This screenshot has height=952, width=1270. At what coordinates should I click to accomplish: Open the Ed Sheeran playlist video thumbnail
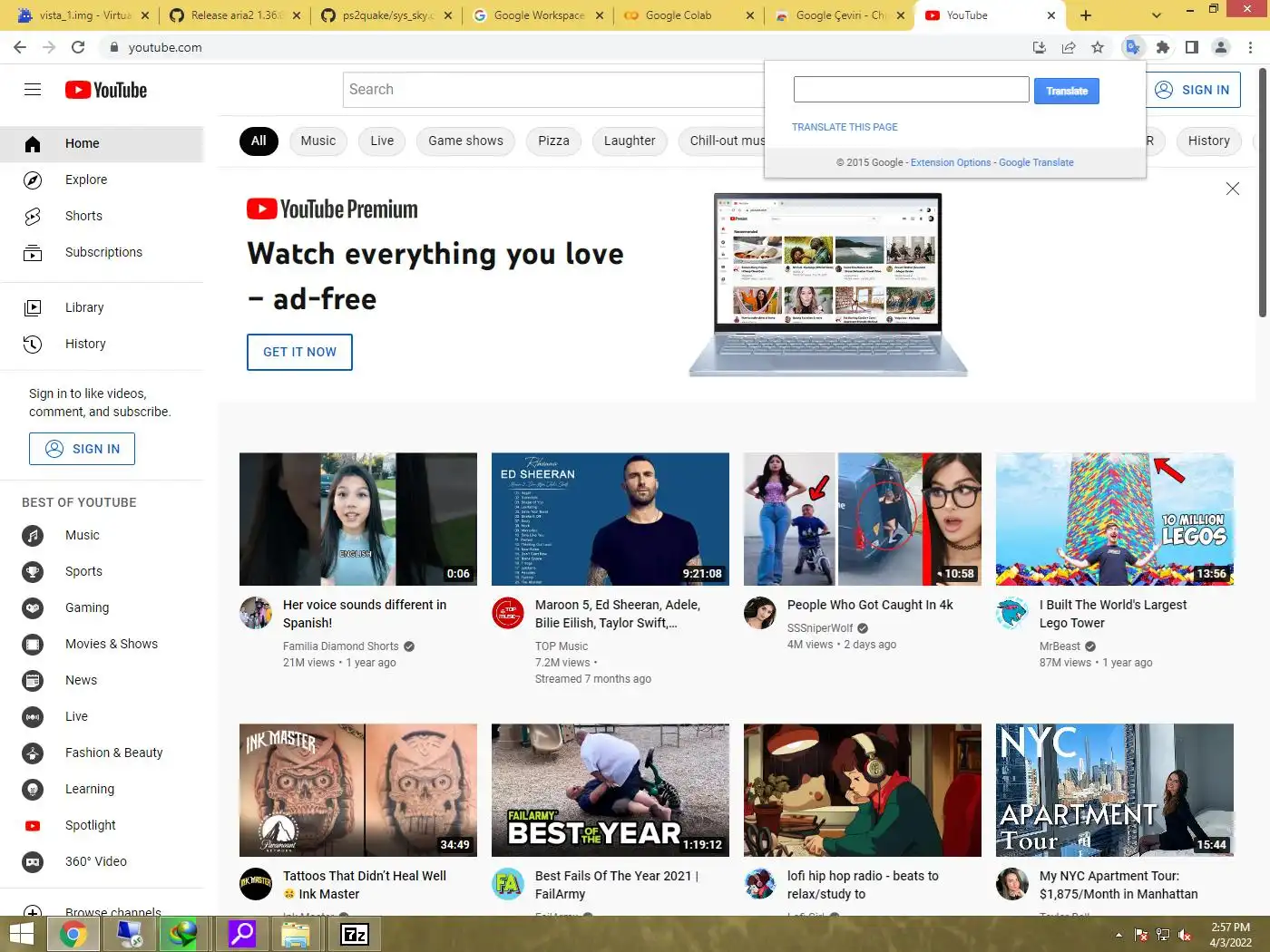[x=611, y=519]
